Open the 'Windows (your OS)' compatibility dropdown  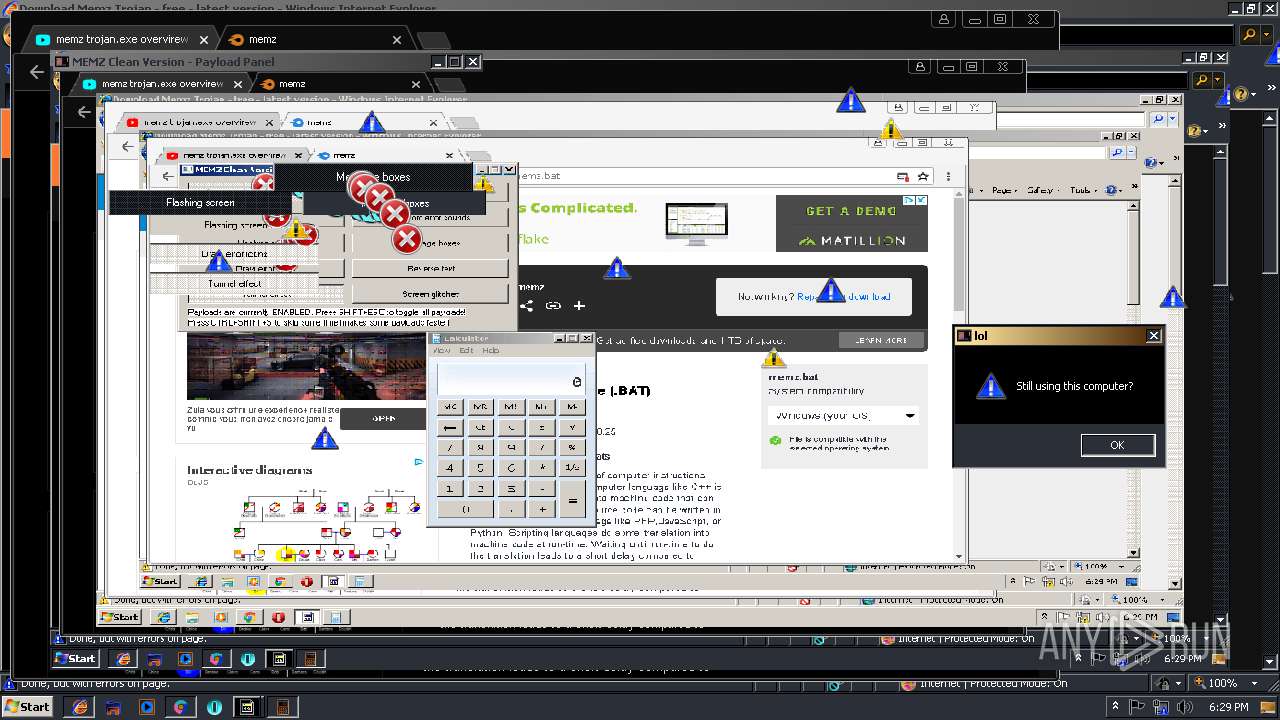pyautogui.click(x=843, y=415)
